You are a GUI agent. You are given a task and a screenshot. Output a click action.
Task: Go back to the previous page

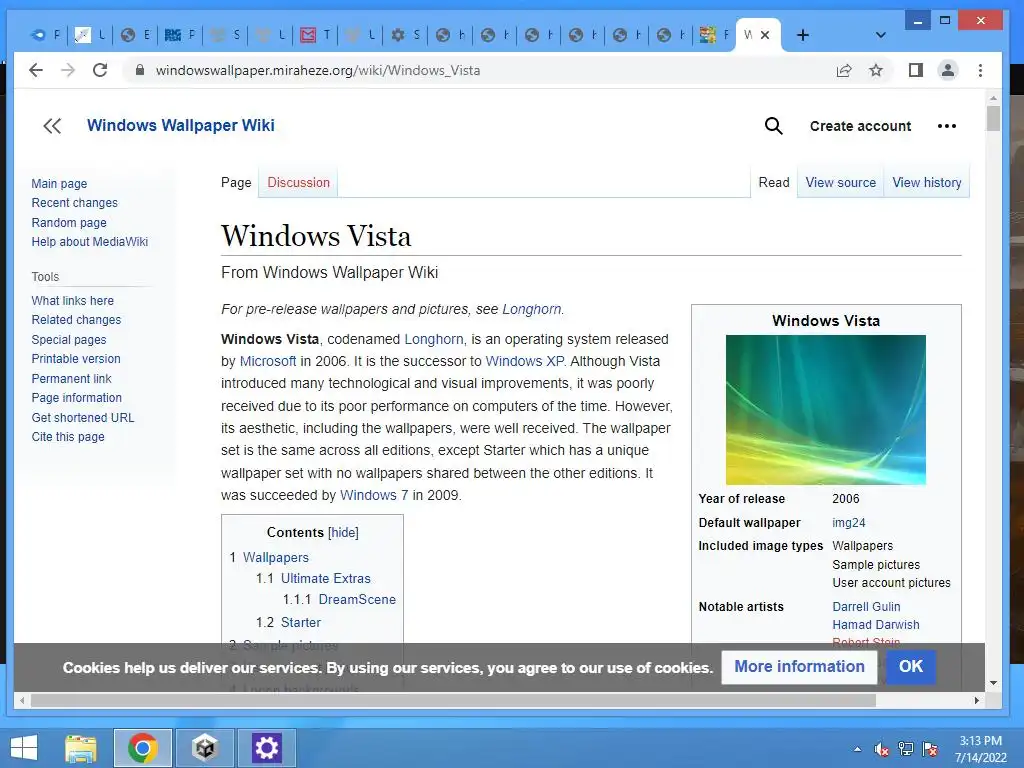pos(36,70)
